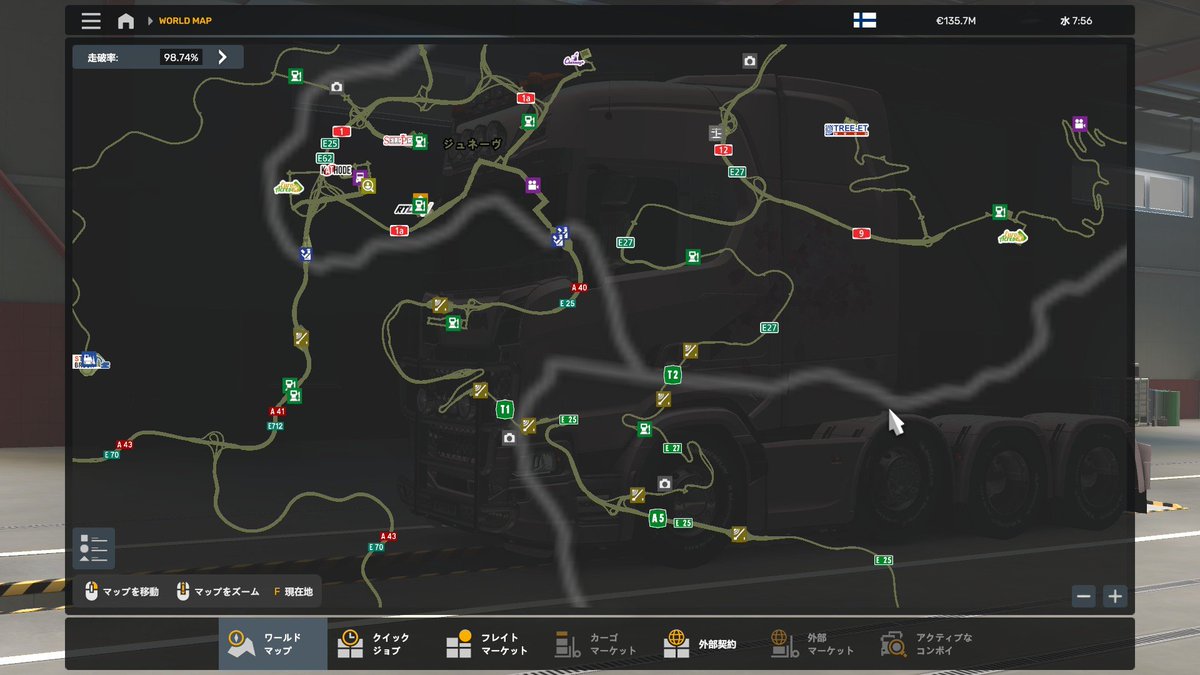Click the Finland flag icon

click(864, 20)
